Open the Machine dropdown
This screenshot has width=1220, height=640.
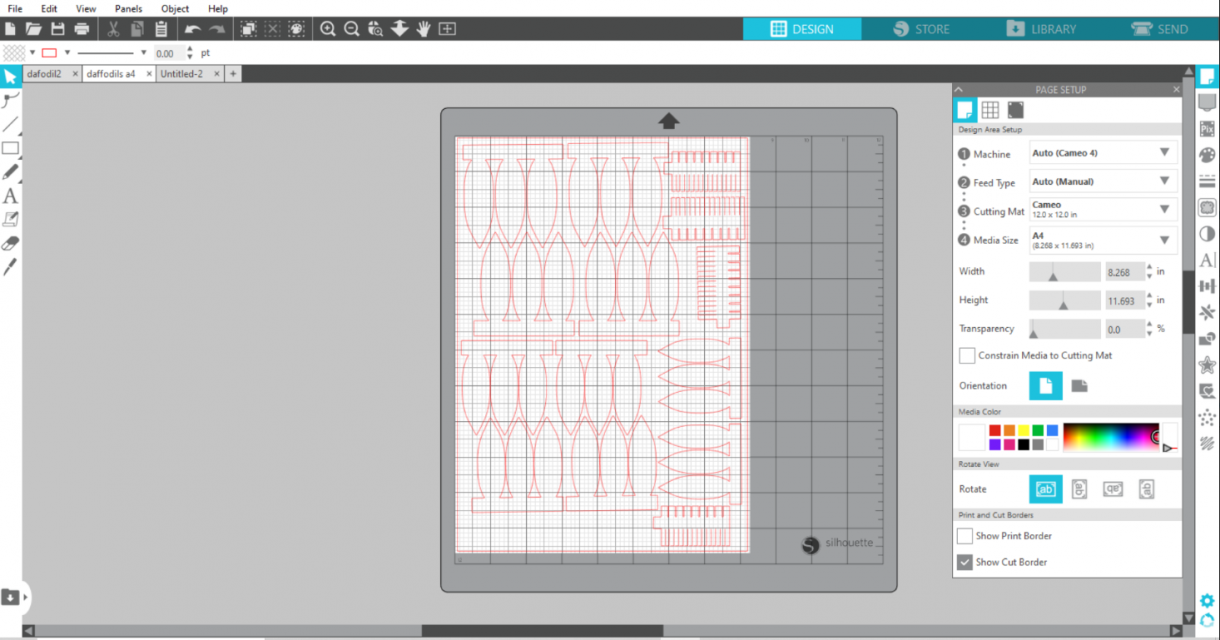1103,153
